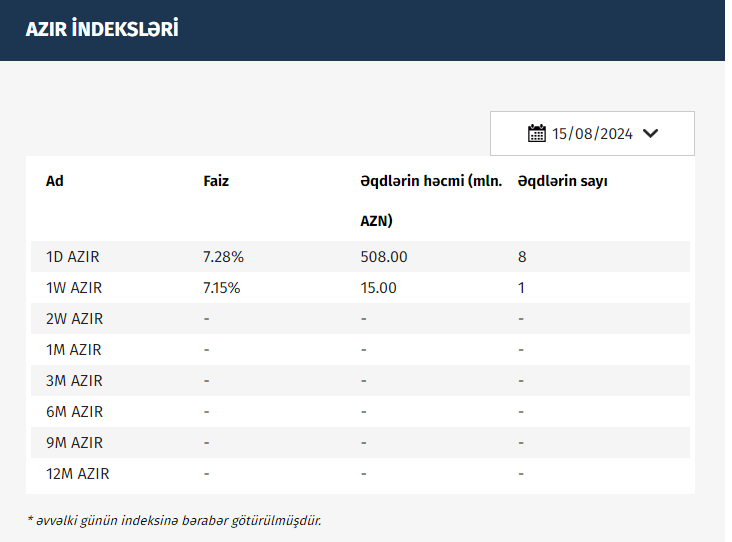The width and height of the screenshot is (732, 542).
Task: Select the 12M AZIR row name
Action: pyautogui.click(x=78, y=474)
